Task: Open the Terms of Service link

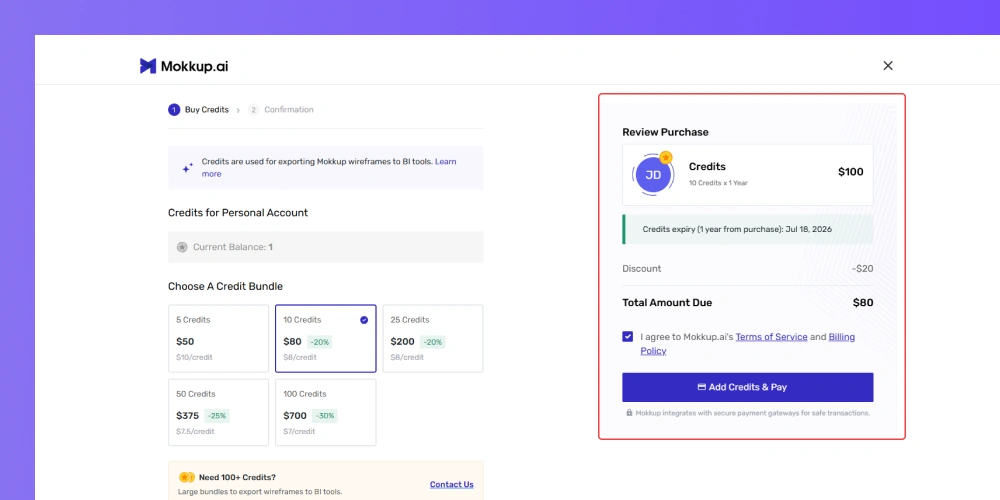Action: point(771,337)
